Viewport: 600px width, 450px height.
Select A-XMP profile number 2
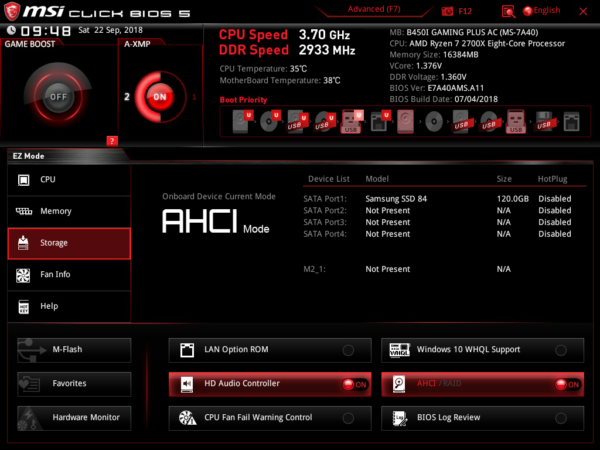[127, 97]
